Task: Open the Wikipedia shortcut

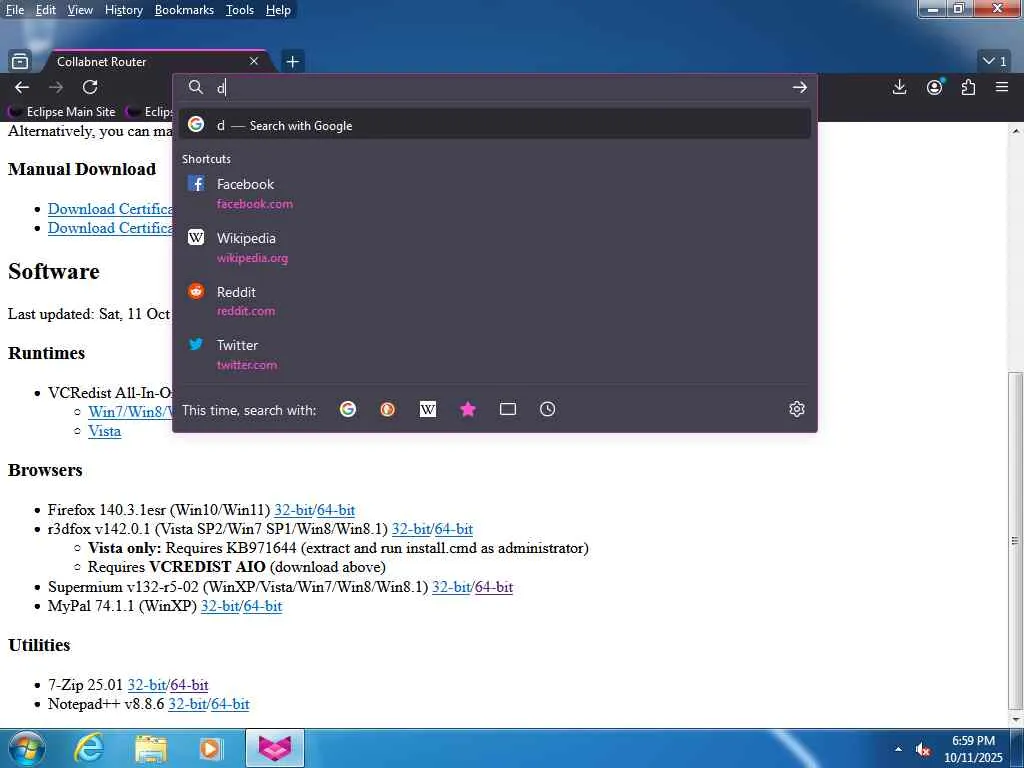Action: click(x=494, y=247)
